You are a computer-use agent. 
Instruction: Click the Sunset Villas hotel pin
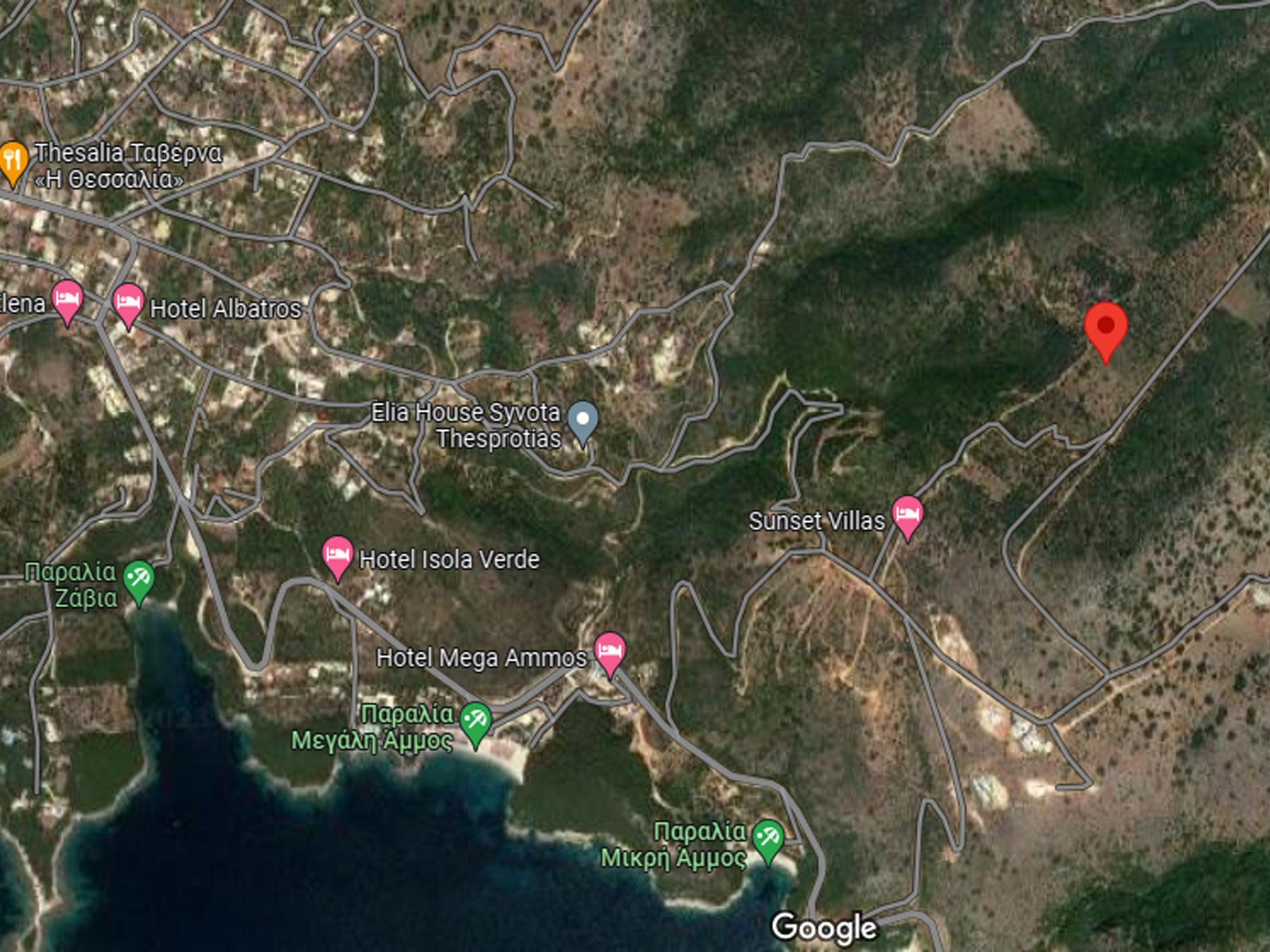pos(907,518)
